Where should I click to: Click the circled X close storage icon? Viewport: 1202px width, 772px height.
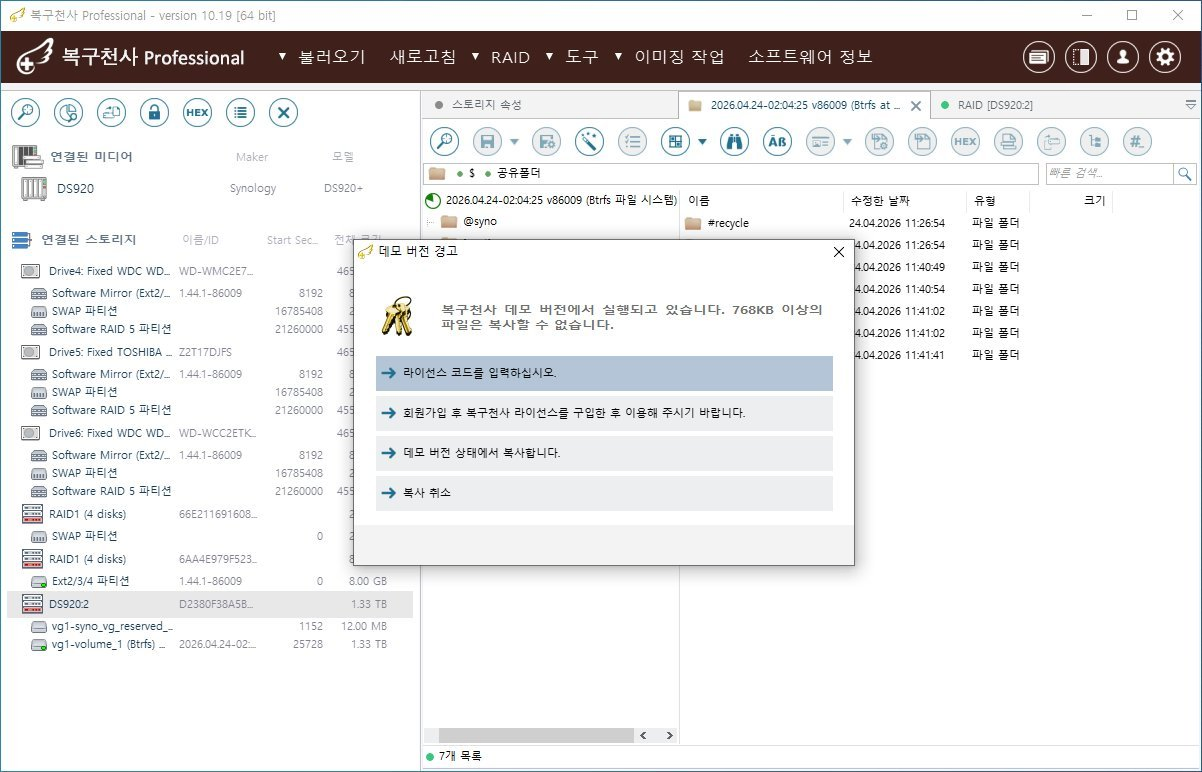pyautogui.click(x=283, y=113)
